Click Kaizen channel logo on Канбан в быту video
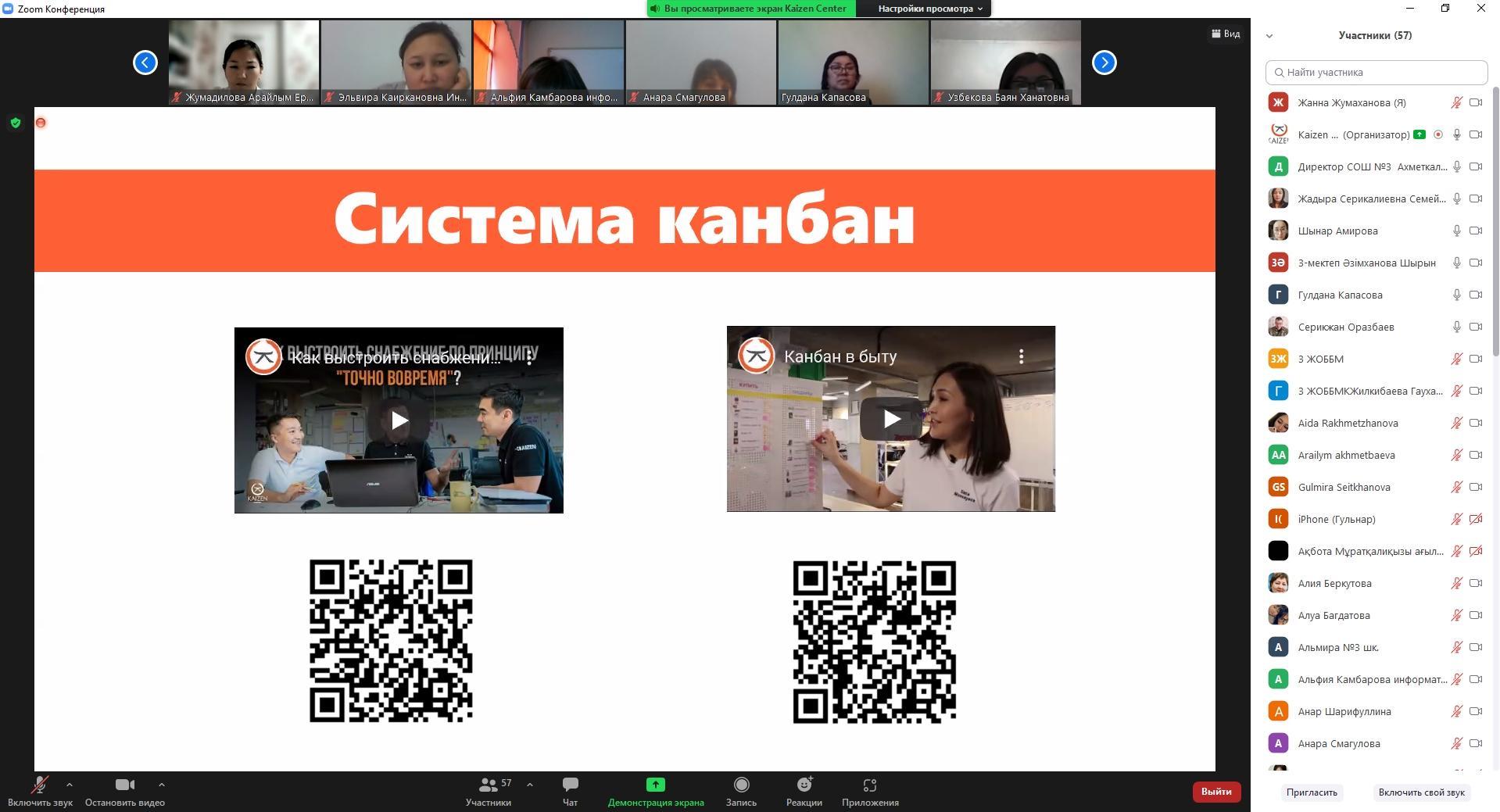This screenshot has height=812, width=1500. (x=757, y=356)
